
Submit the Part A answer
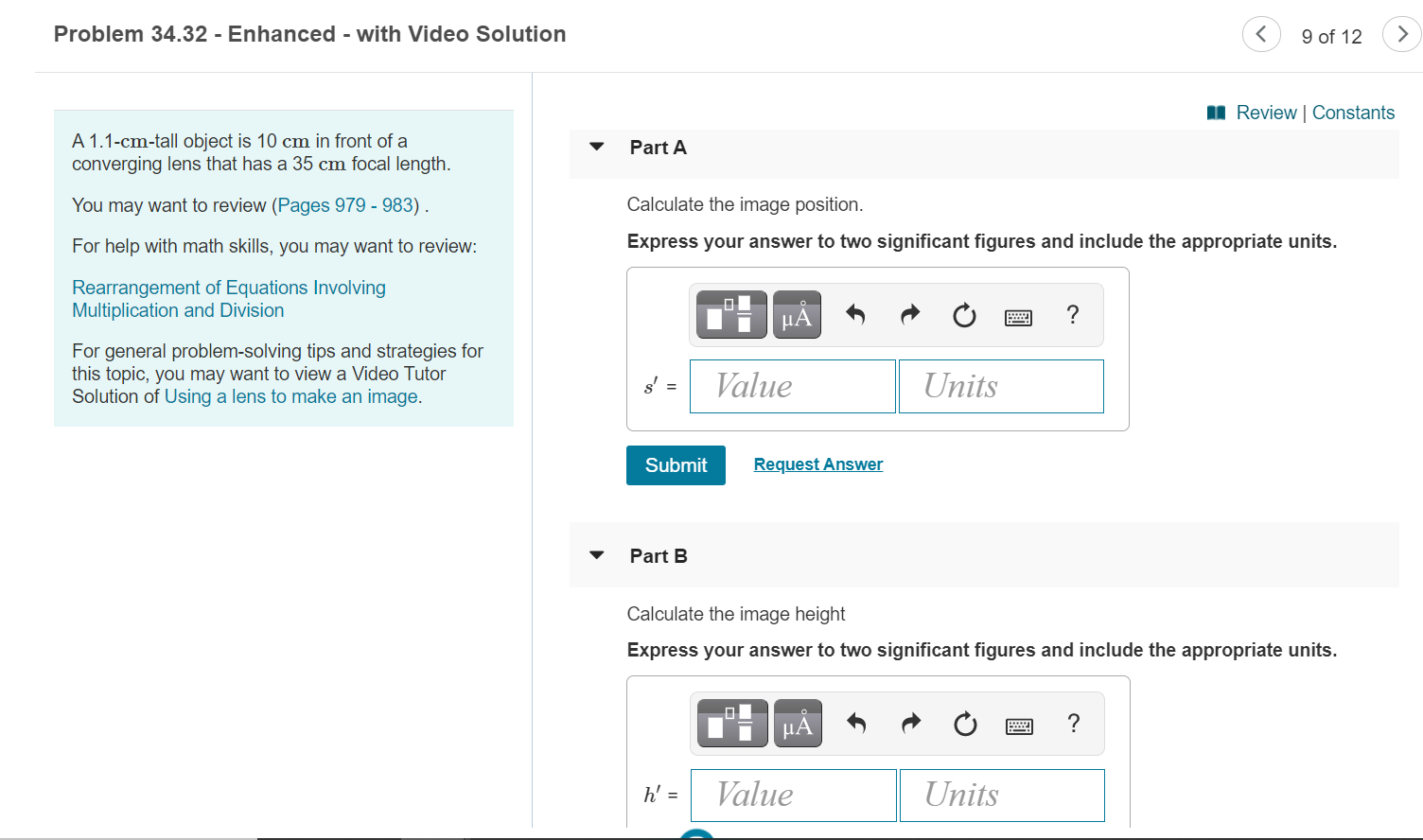pos(675,464)
